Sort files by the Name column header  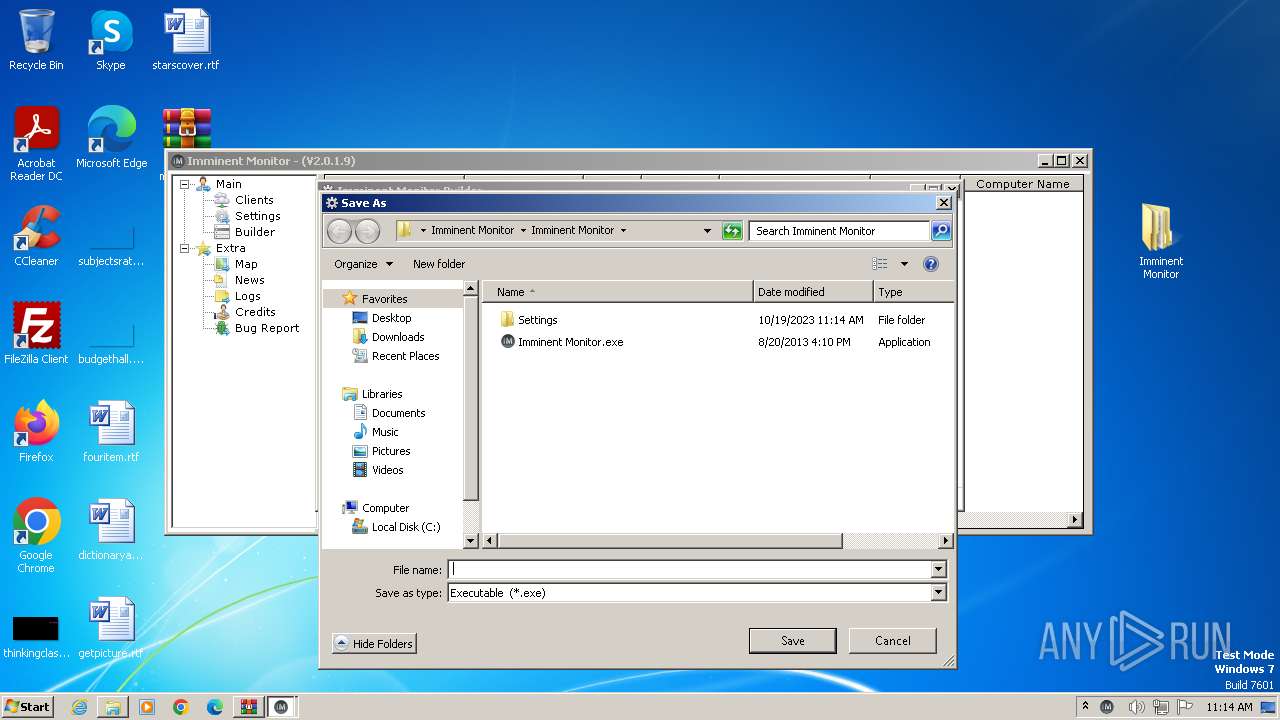[618, 292]
